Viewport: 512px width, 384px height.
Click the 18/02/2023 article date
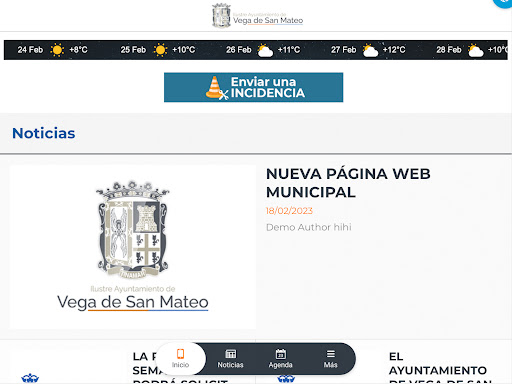point(289,211)
